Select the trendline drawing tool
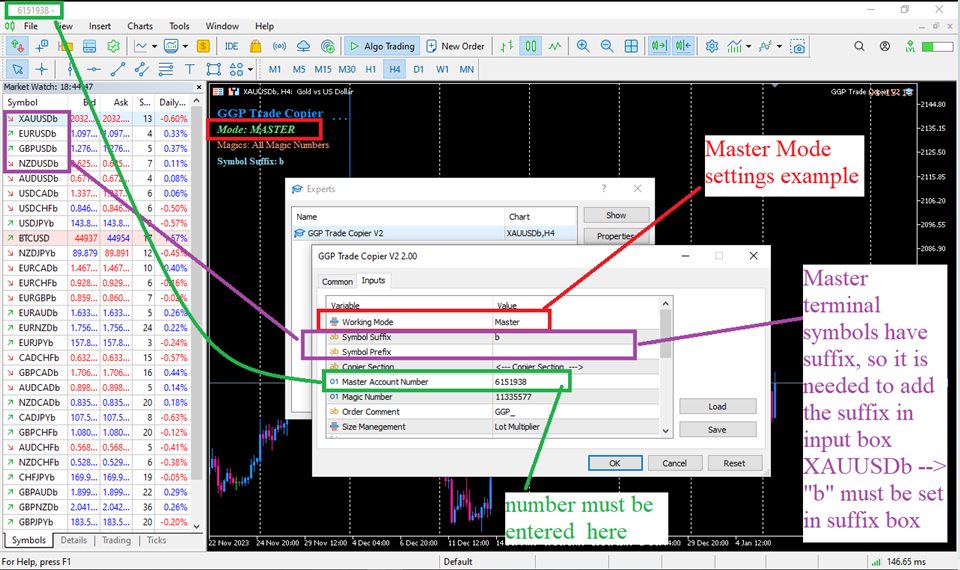The image size is (960, 570). point(118,69)
